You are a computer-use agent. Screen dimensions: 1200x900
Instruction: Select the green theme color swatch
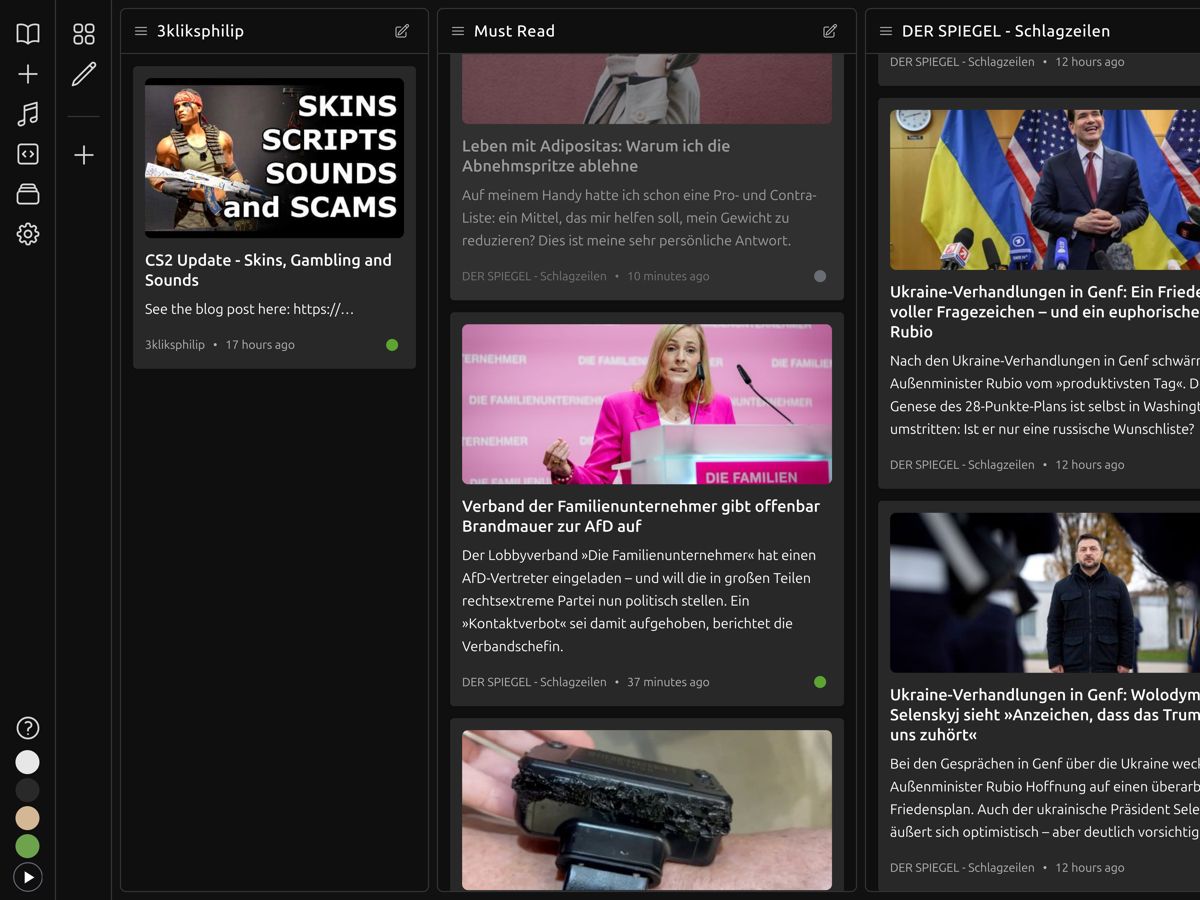tap(28, 846)
